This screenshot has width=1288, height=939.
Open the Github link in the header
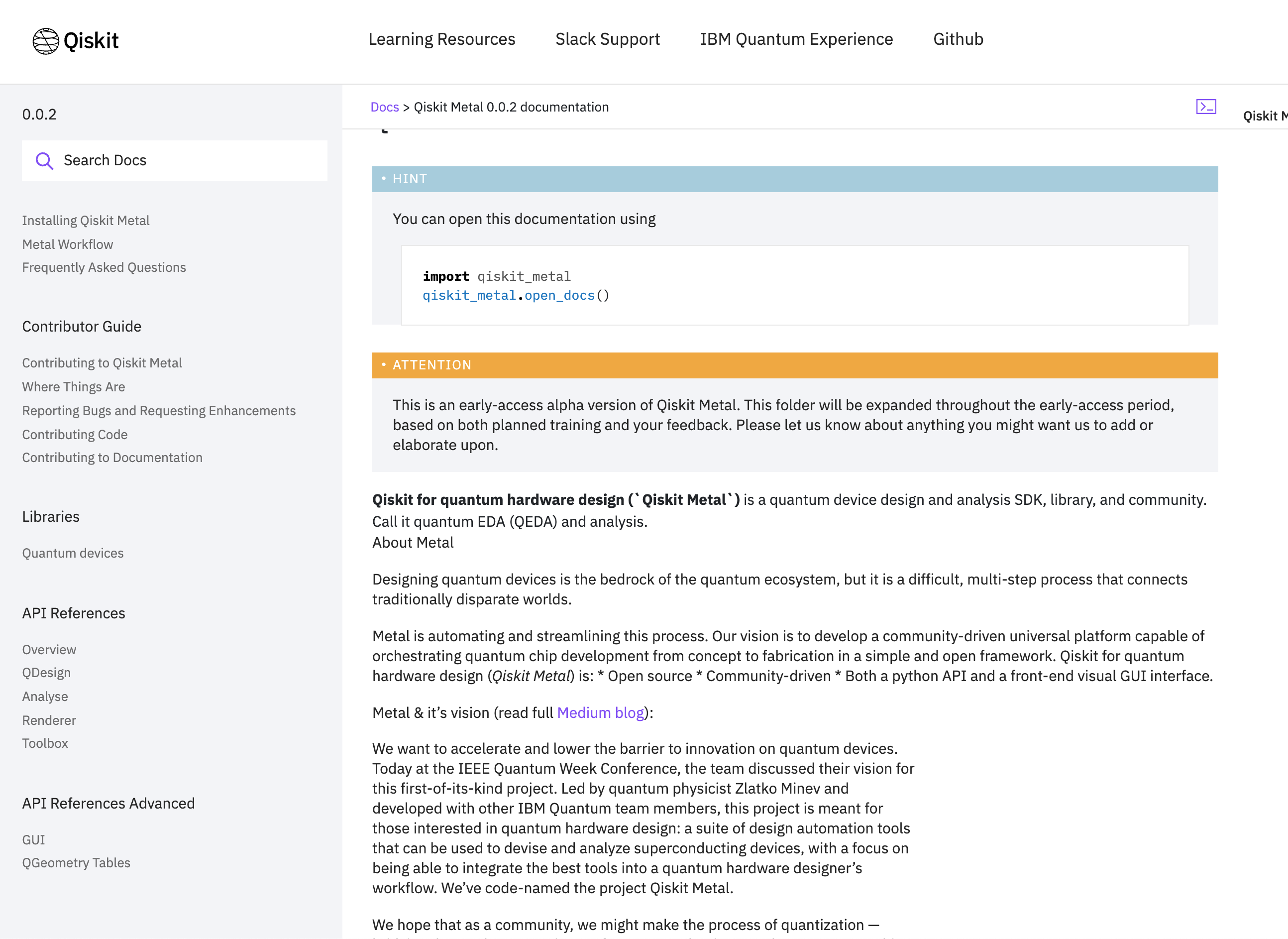pos(958,39)
